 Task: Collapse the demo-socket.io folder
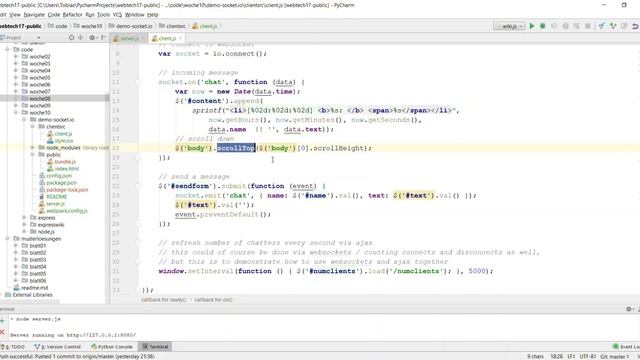pos(24,120)
